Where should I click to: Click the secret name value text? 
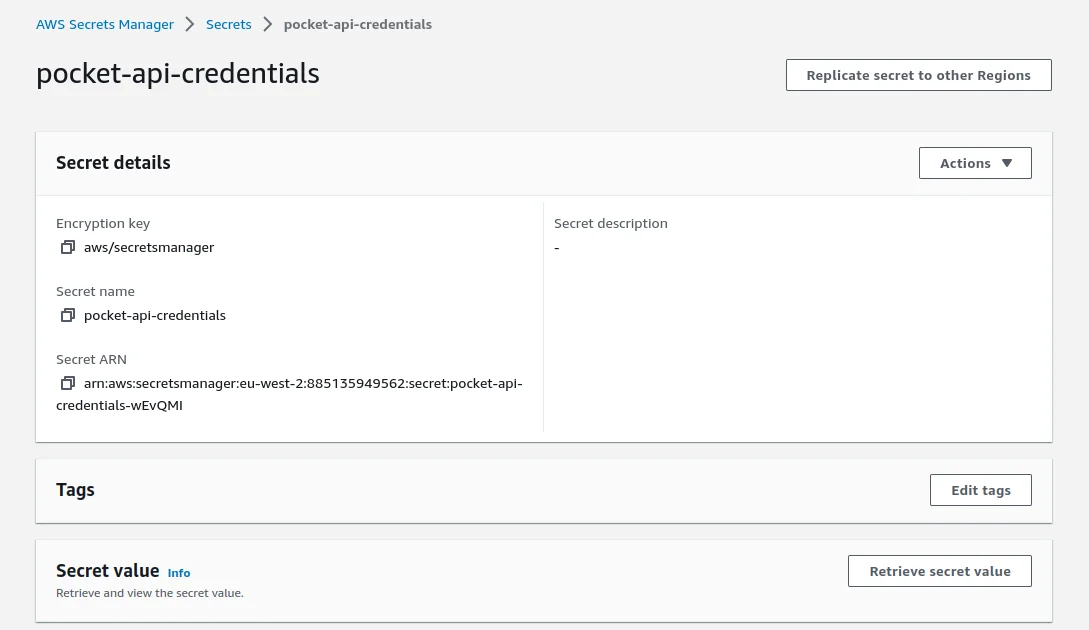coord(155,315)
